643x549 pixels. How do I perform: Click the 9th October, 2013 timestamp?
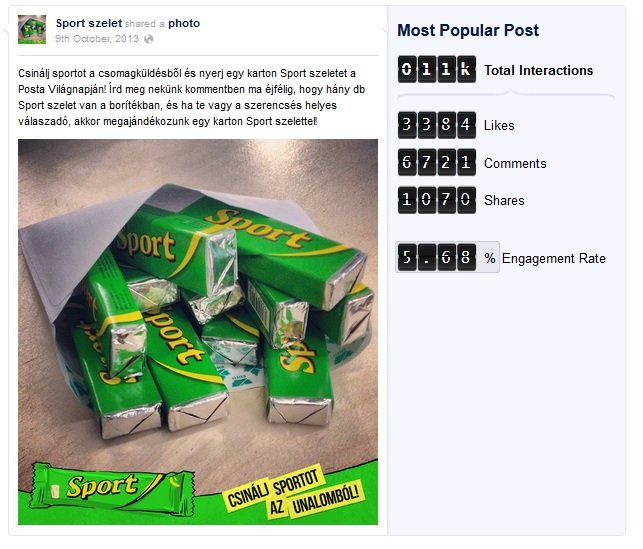(99, 39)
